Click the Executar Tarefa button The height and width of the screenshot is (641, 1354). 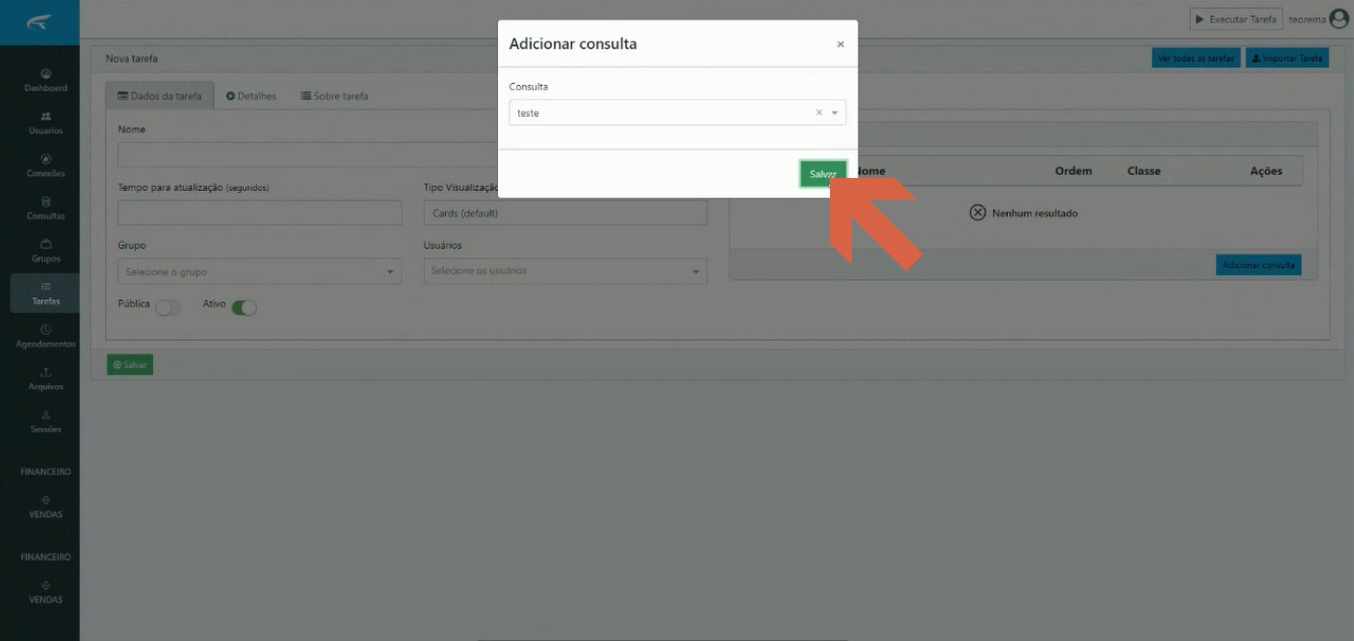click(x=1236, y=19)
